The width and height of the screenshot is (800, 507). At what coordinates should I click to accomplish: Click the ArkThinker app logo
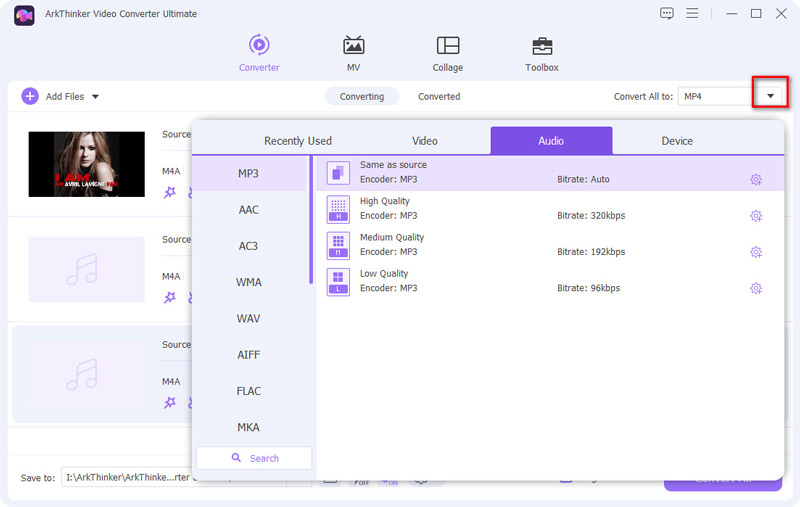(24, 15)
